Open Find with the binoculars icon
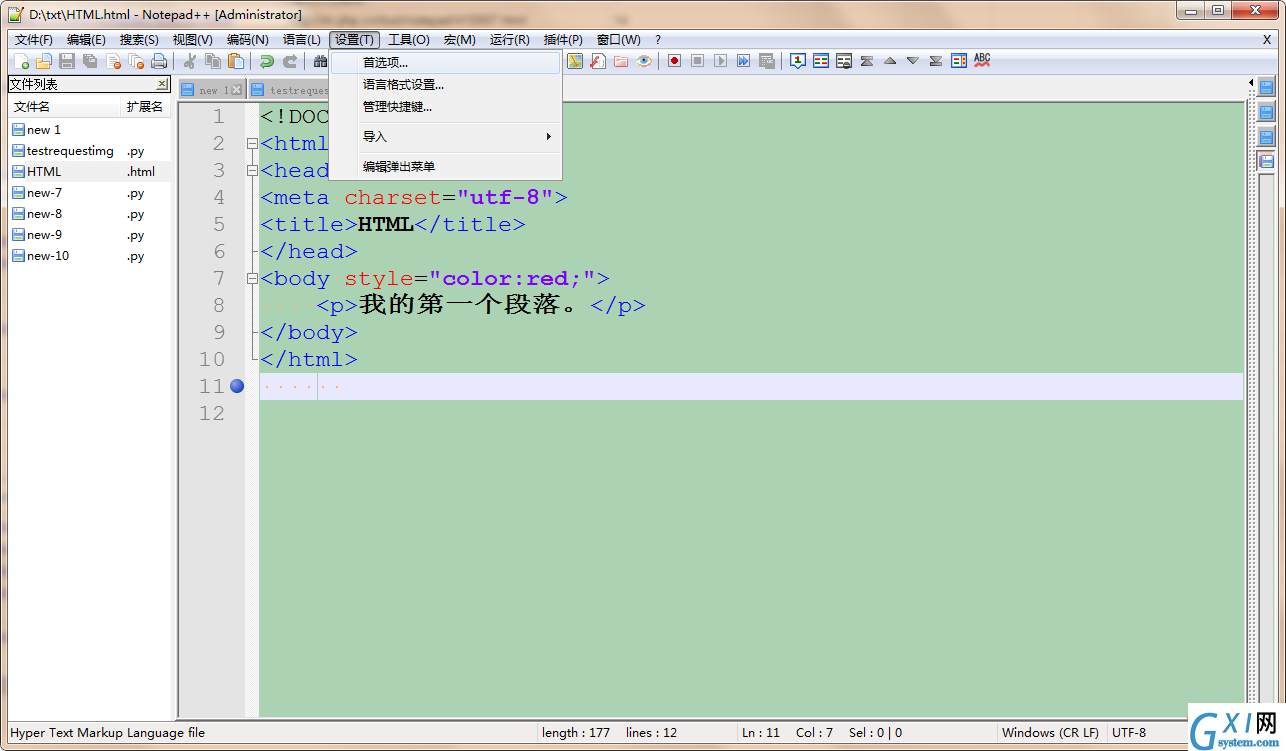The image size is (1286, 751). (x=320, y=61)
